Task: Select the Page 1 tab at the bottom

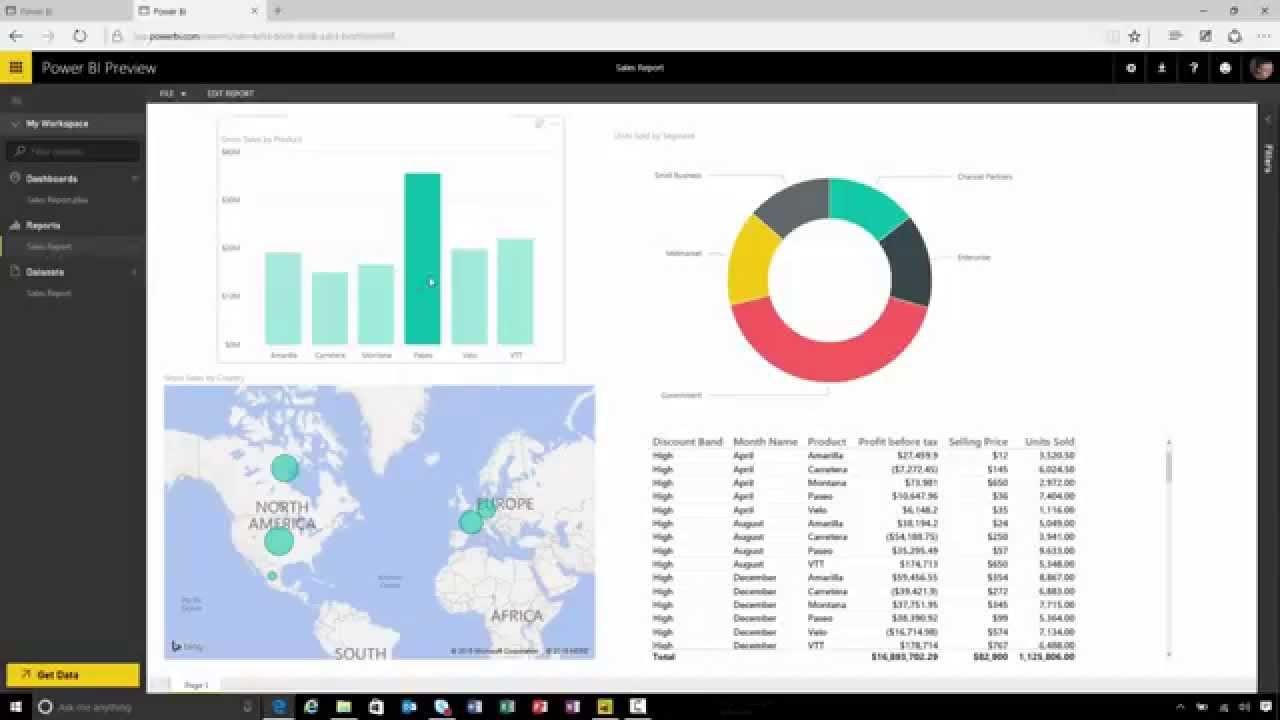Action: [197, 685]
